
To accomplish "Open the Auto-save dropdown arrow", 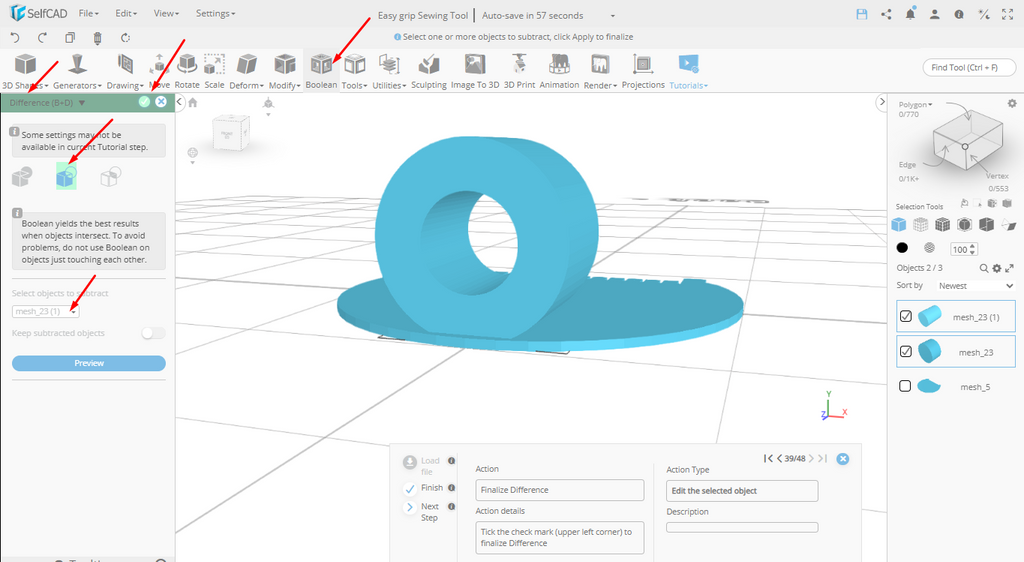I will coord(613,16).
